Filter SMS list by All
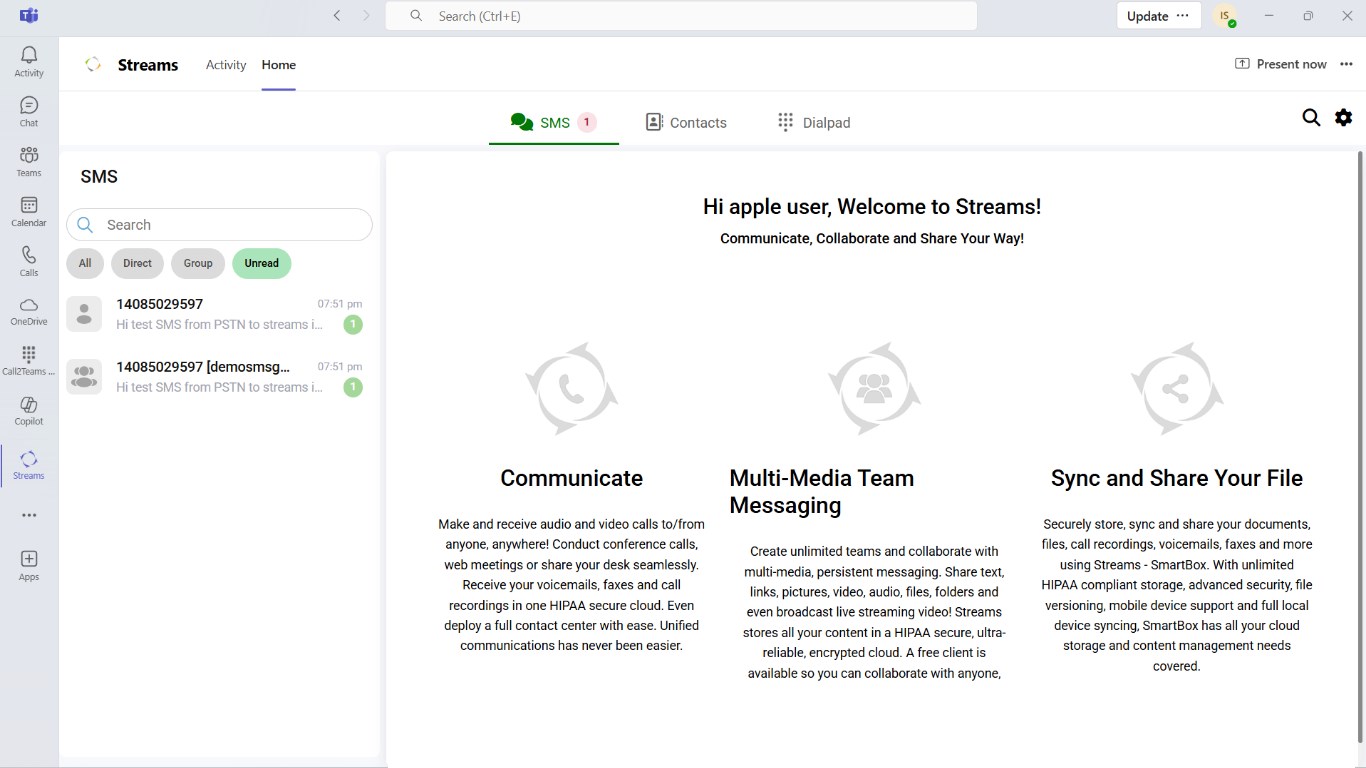Image resolution: width=1366 pixels, height=768 pixels. tap(85, 263)
